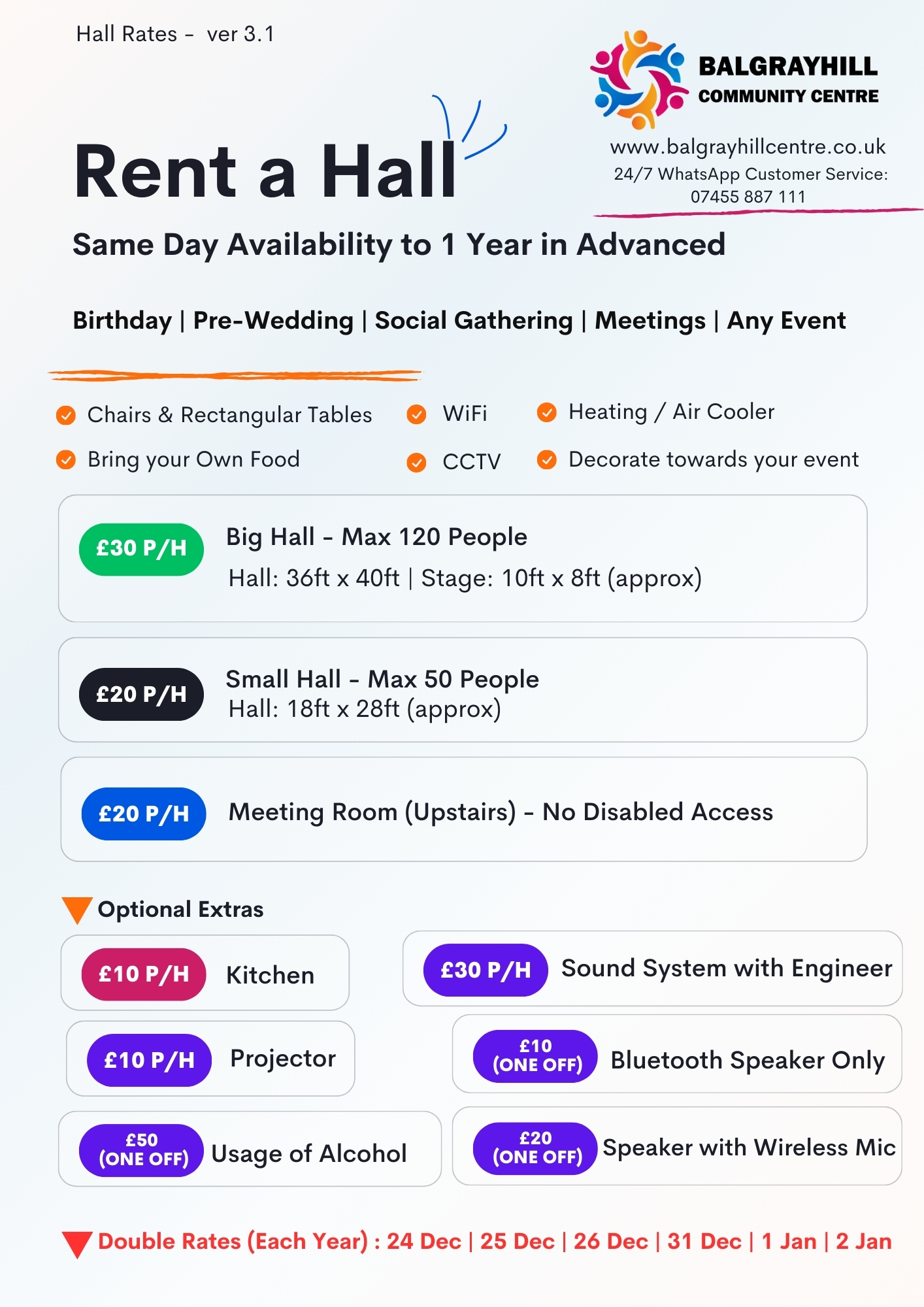
Task: Click the WhatsApp number 07455 887 111
Action: [x=748, y=197]
